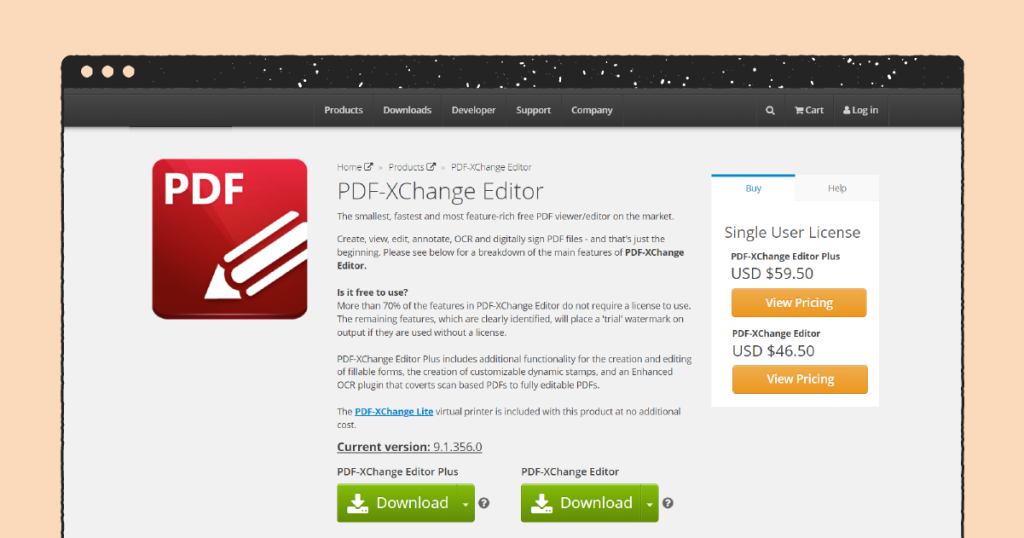The height and width of the screenshot is (538, 1024).
Task: Switch to the Buy tab
Action: click(753, 188)
